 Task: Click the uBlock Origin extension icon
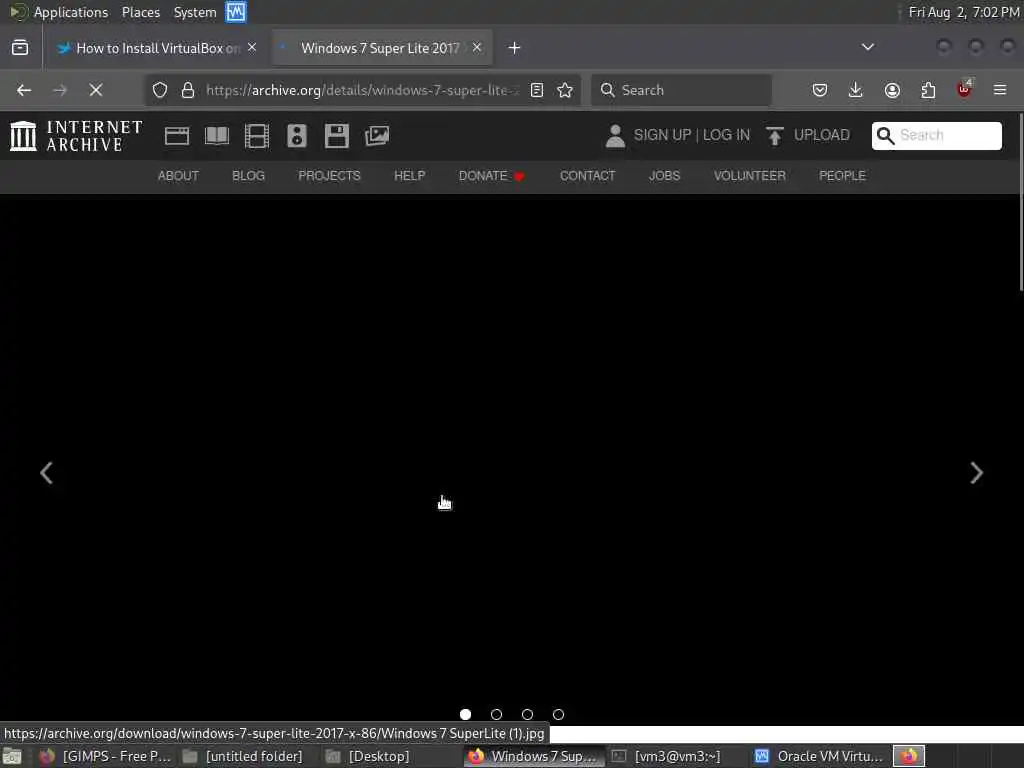pyautogui.click(x=964, y=89)
